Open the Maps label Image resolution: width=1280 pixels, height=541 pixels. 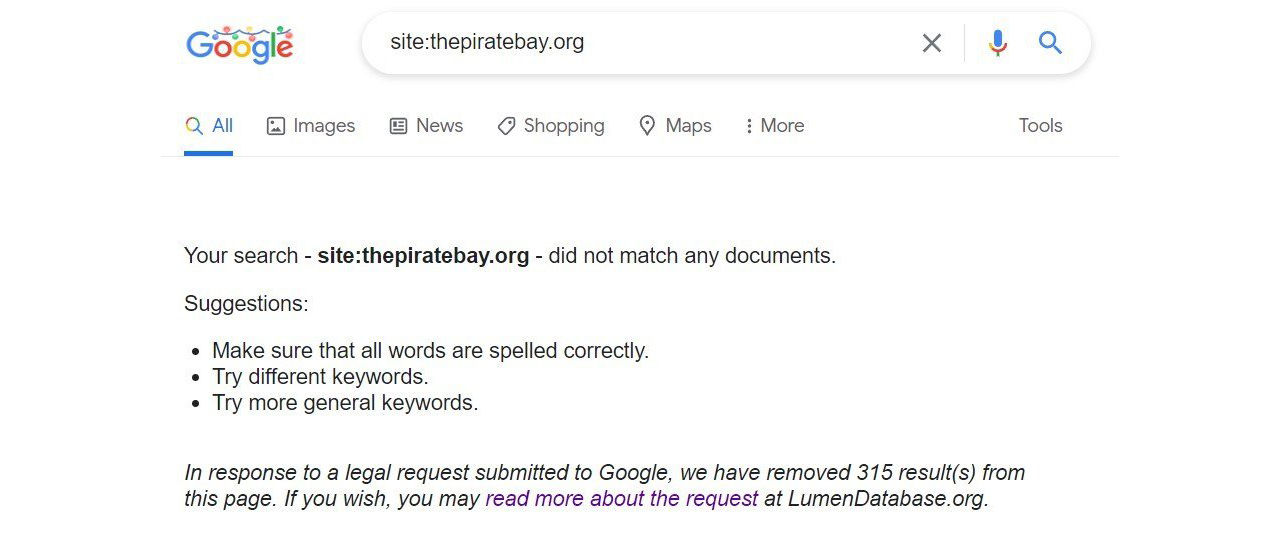click(x=688, y=126)
